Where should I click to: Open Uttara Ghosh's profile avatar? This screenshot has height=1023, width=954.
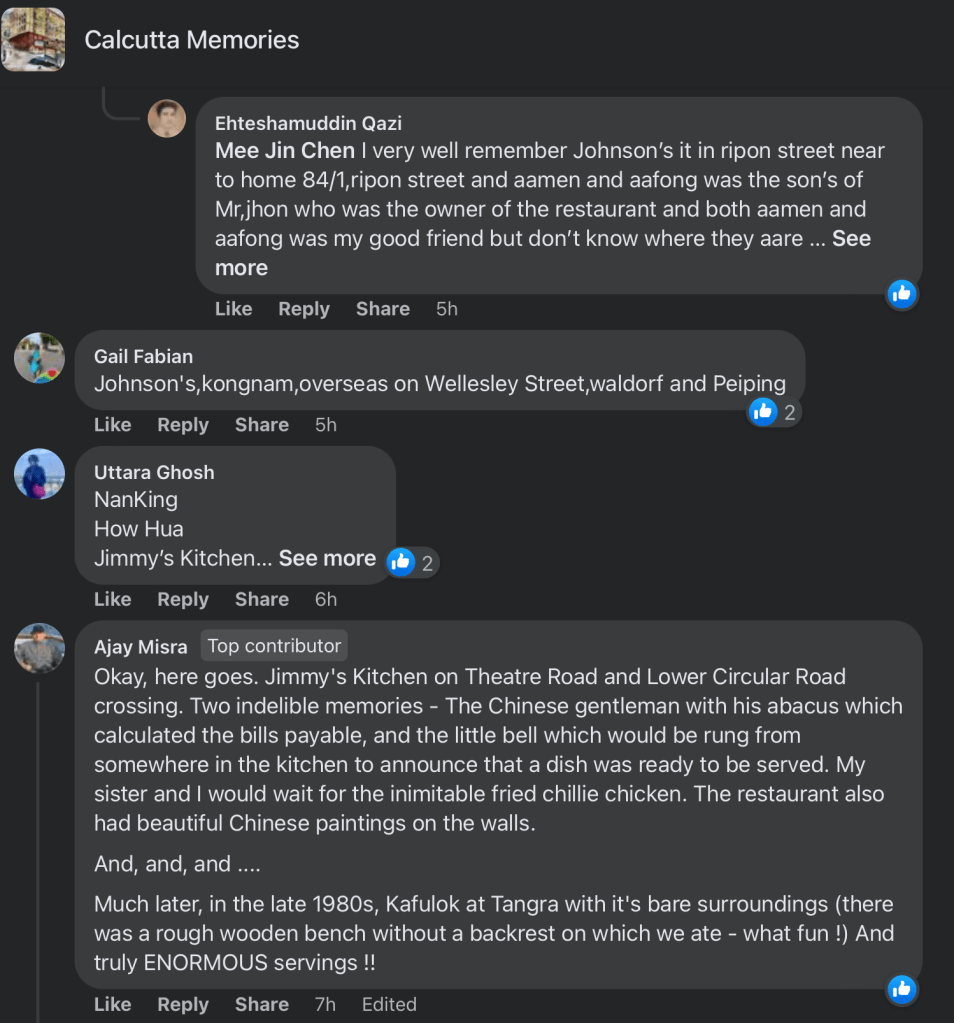click(x=40, y=474)
